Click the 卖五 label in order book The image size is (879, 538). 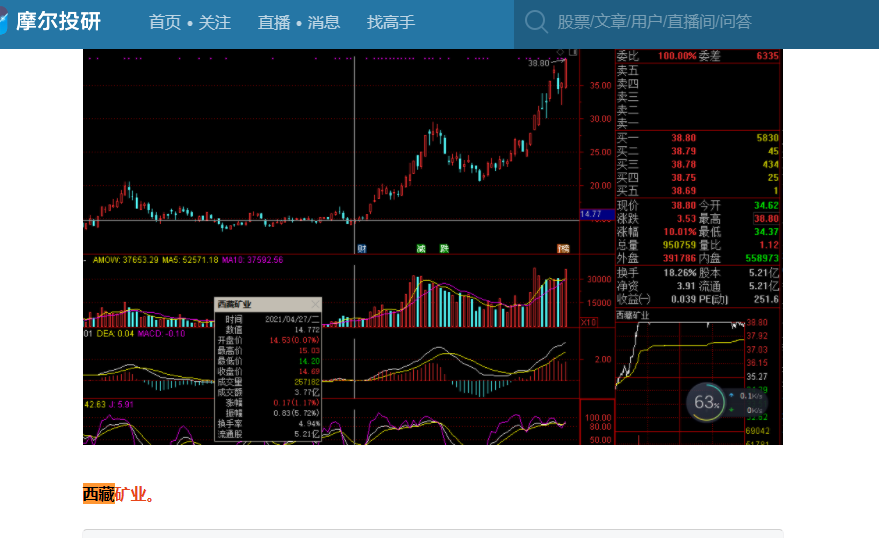[627, 71]
